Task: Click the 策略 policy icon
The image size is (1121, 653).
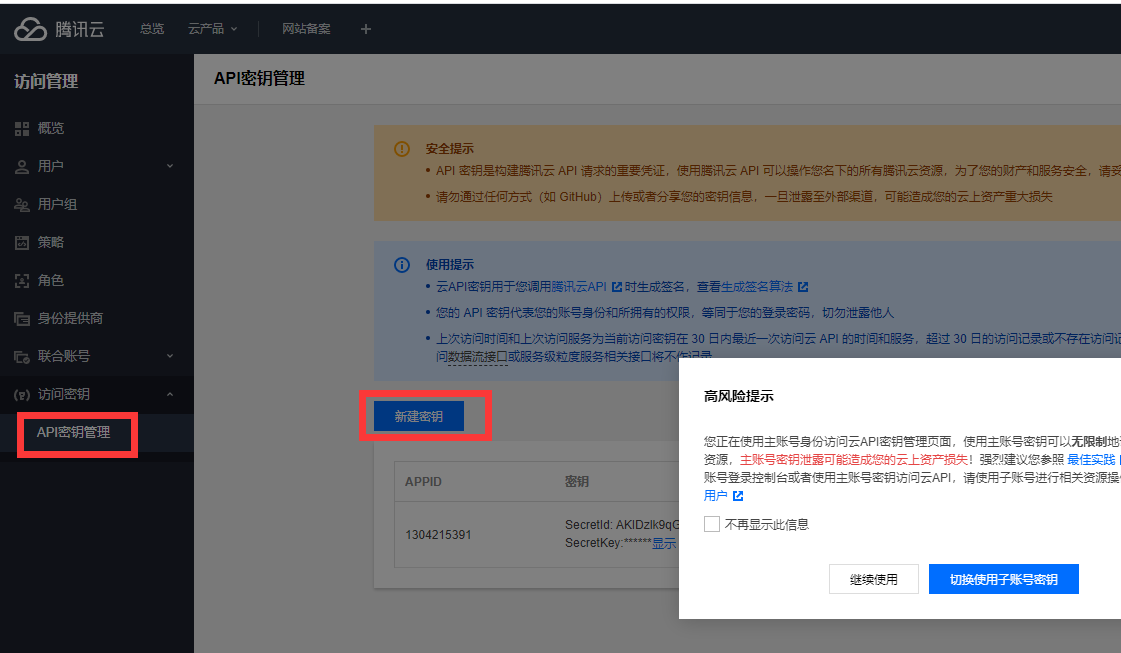Action: (x=22, y=242)
